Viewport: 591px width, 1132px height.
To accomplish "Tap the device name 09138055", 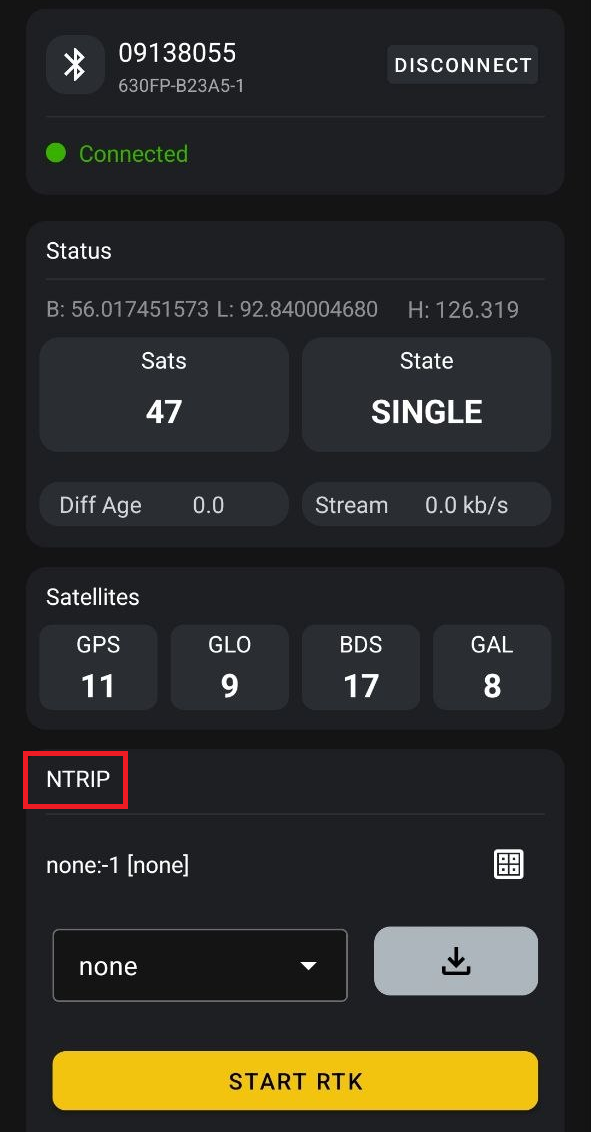I will (178, 53).
